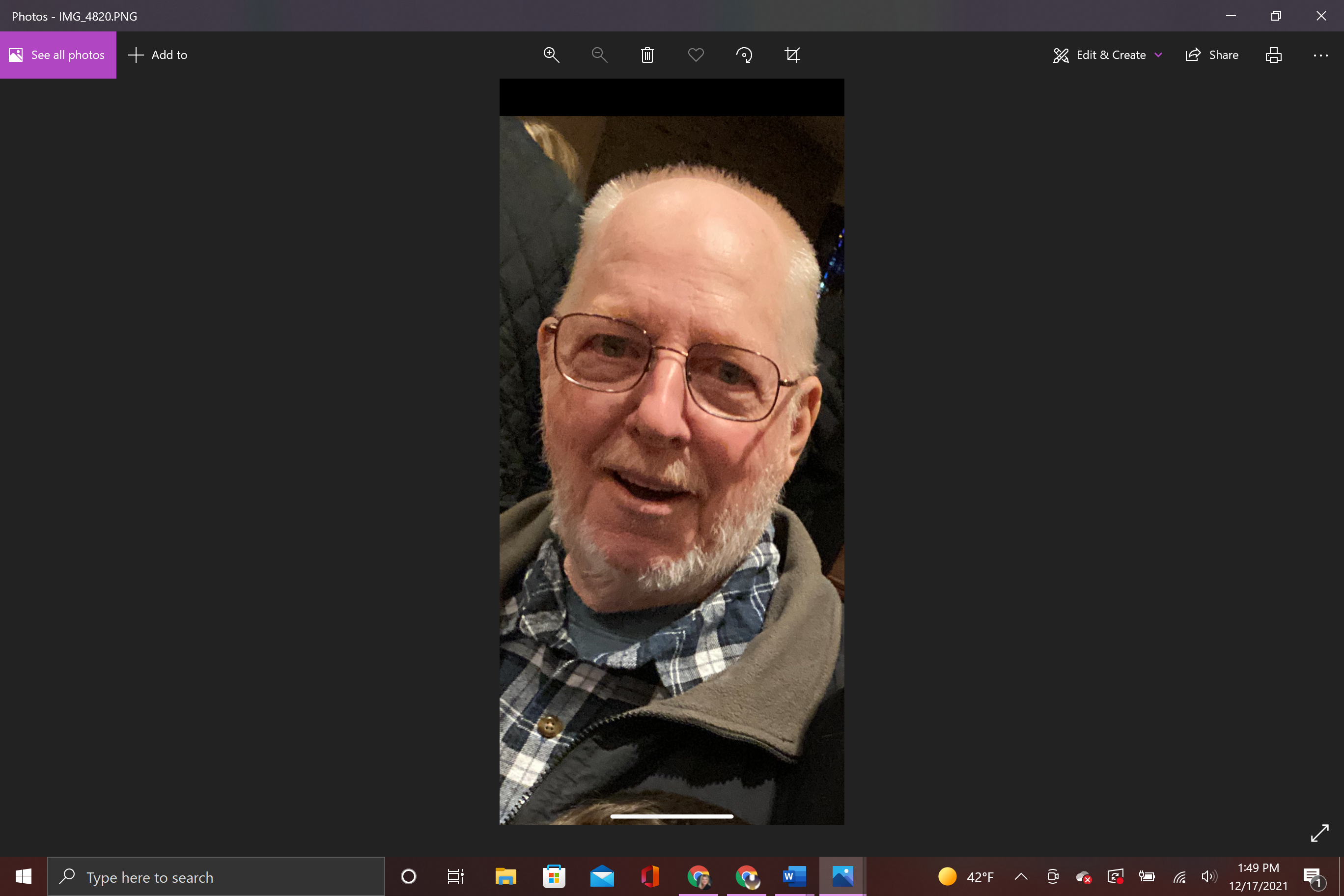The width and height of the screenshot is (1344, 896).
Task: Show hidden icons via tray chevron
Action: tap(1021, 876)
